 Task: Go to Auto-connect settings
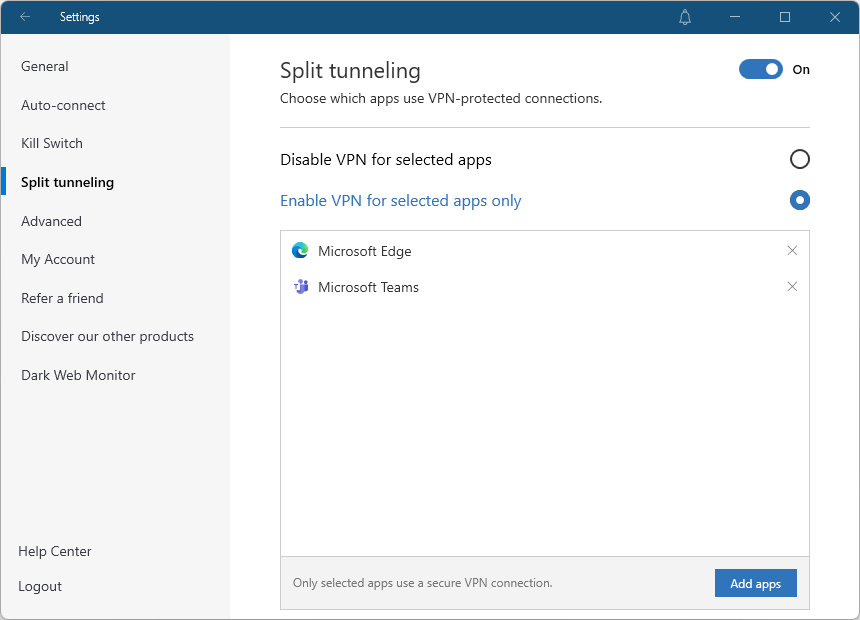[63, 105]
